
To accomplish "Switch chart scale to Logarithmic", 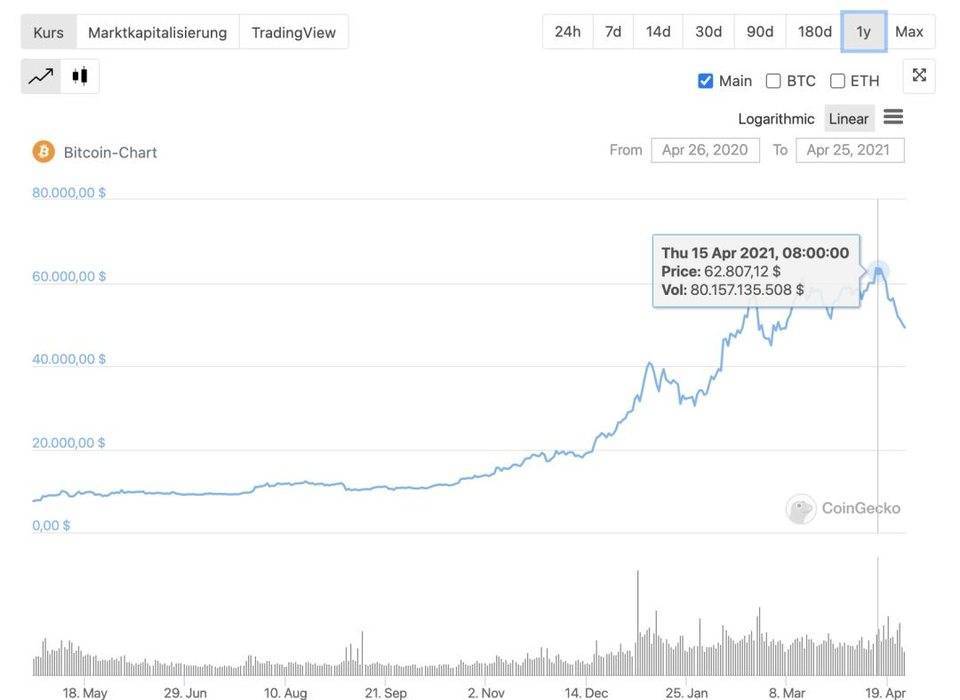I will (776, 118).
